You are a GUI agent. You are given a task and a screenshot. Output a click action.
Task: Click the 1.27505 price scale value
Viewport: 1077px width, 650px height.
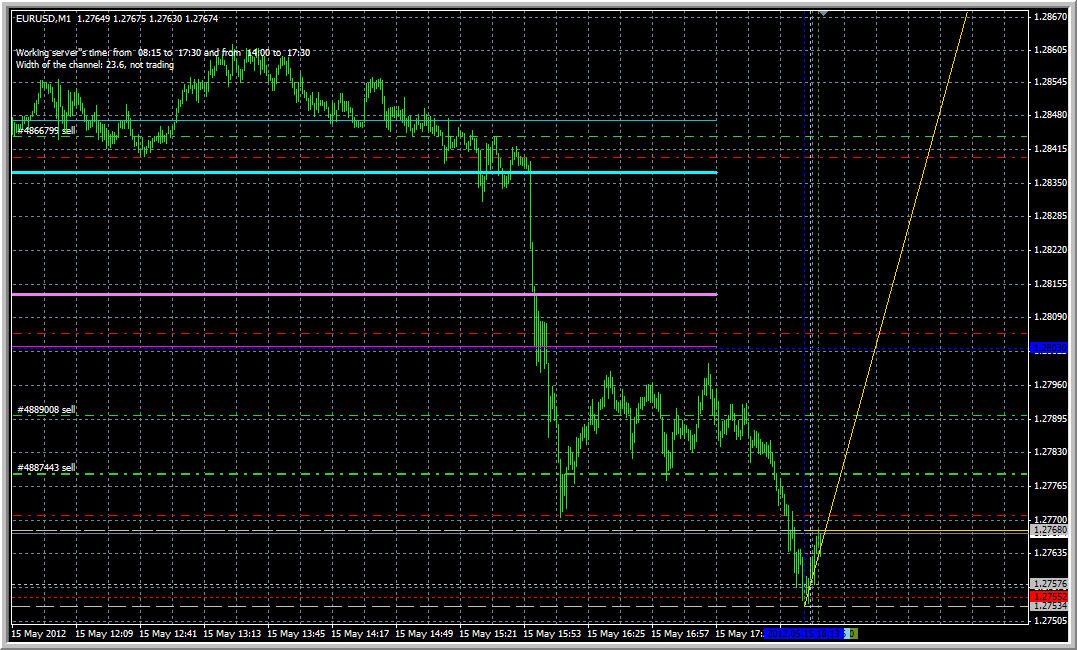1050,620
